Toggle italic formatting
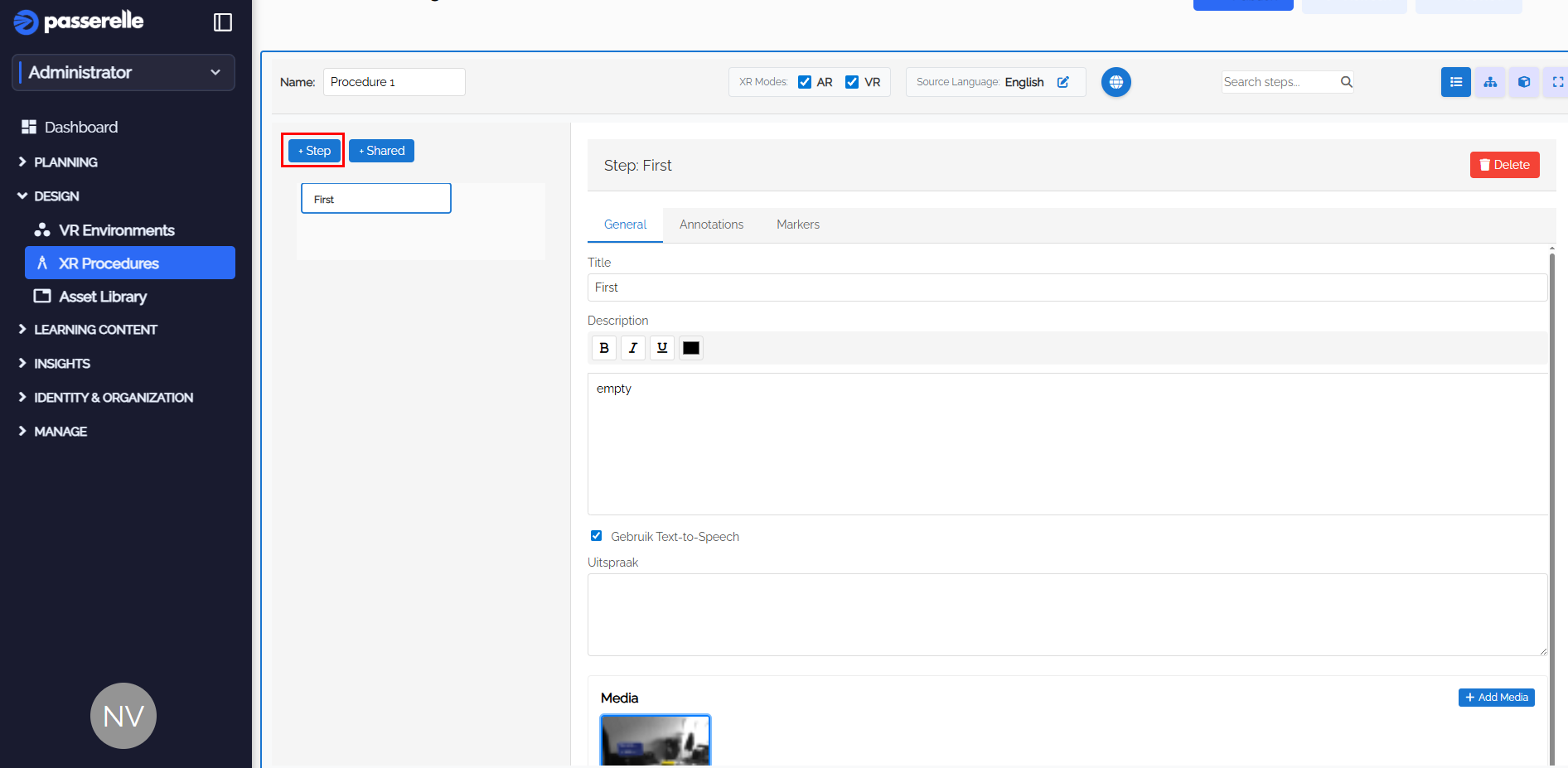The image size is (1568, 768). (633, 348)
